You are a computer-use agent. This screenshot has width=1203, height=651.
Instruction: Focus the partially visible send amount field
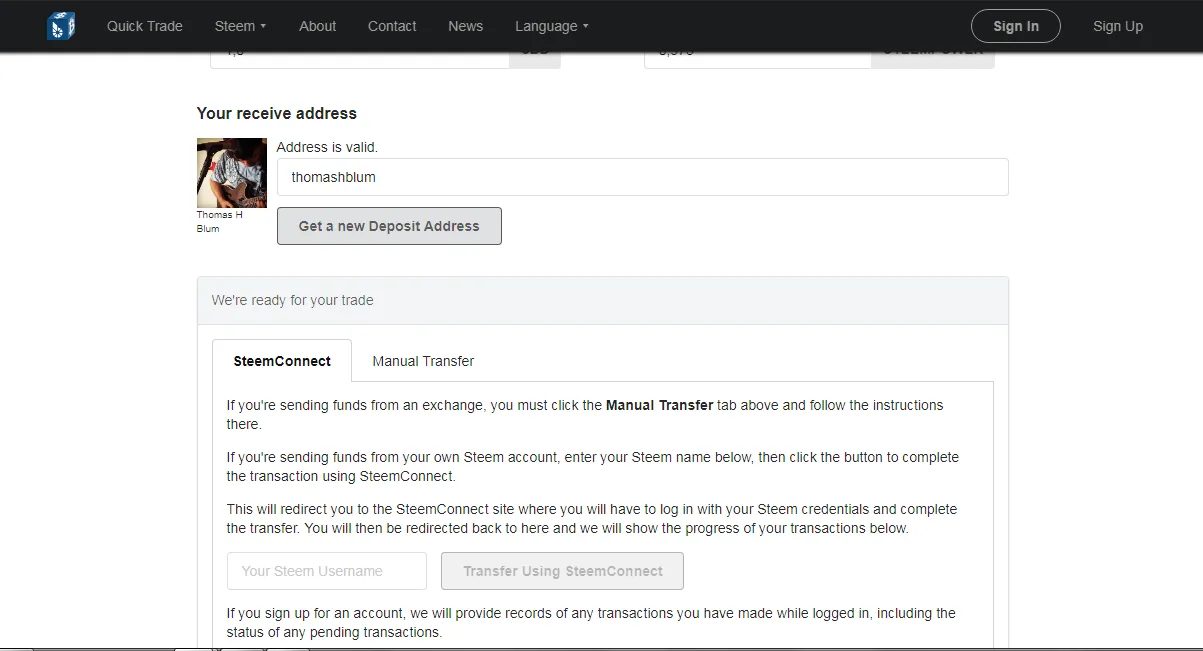(x=360, y=59)
